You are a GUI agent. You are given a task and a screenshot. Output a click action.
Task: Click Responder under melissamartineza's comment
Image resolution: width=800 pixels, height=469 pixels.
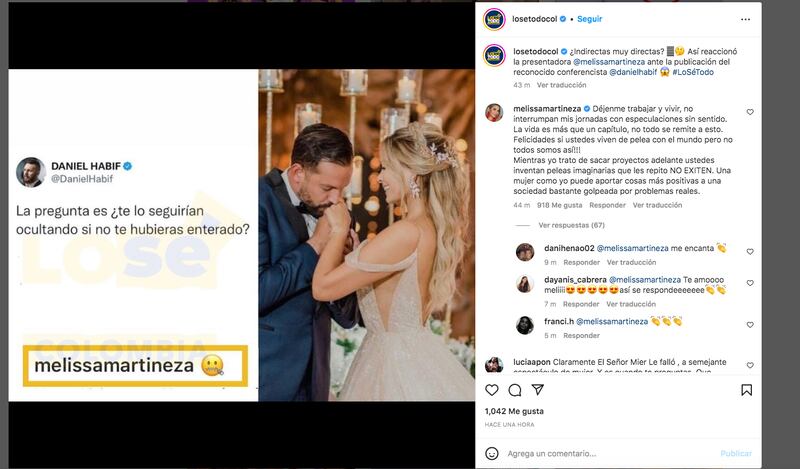(x=607, y=205)
